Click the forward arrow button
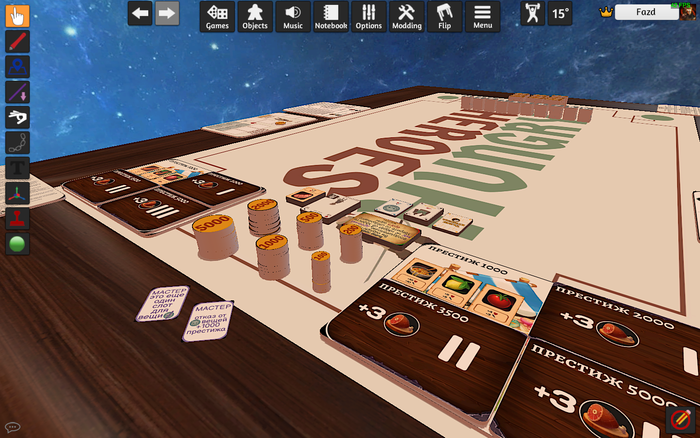This screenshot has width=700, height=438. tap(167, 13)
